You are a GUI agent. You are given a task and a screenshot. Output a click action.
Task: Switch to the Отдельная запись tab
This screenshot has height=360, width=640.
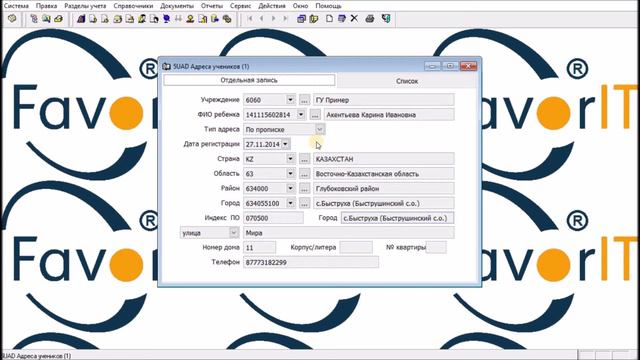point(249,80)
